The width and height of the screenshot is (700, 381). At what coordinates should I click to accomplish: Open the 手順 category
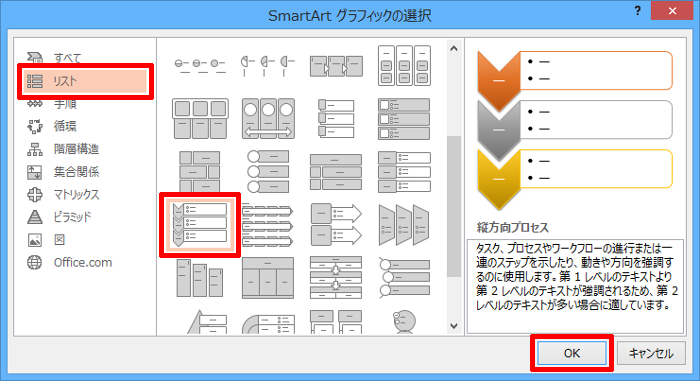click(52, 104)
